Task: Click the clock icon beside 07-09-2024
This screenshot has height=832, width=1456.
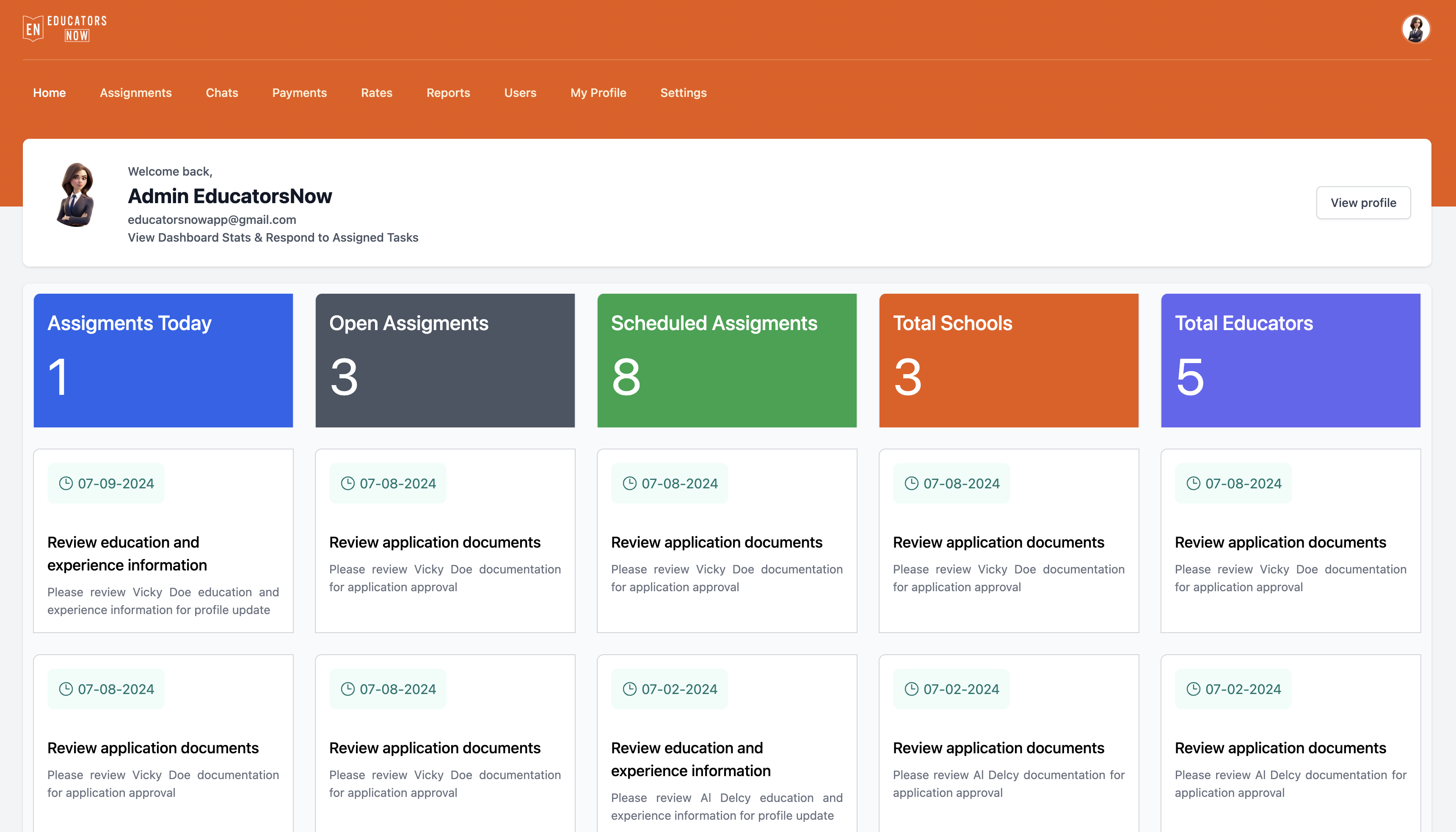Action: coord(66,483)
